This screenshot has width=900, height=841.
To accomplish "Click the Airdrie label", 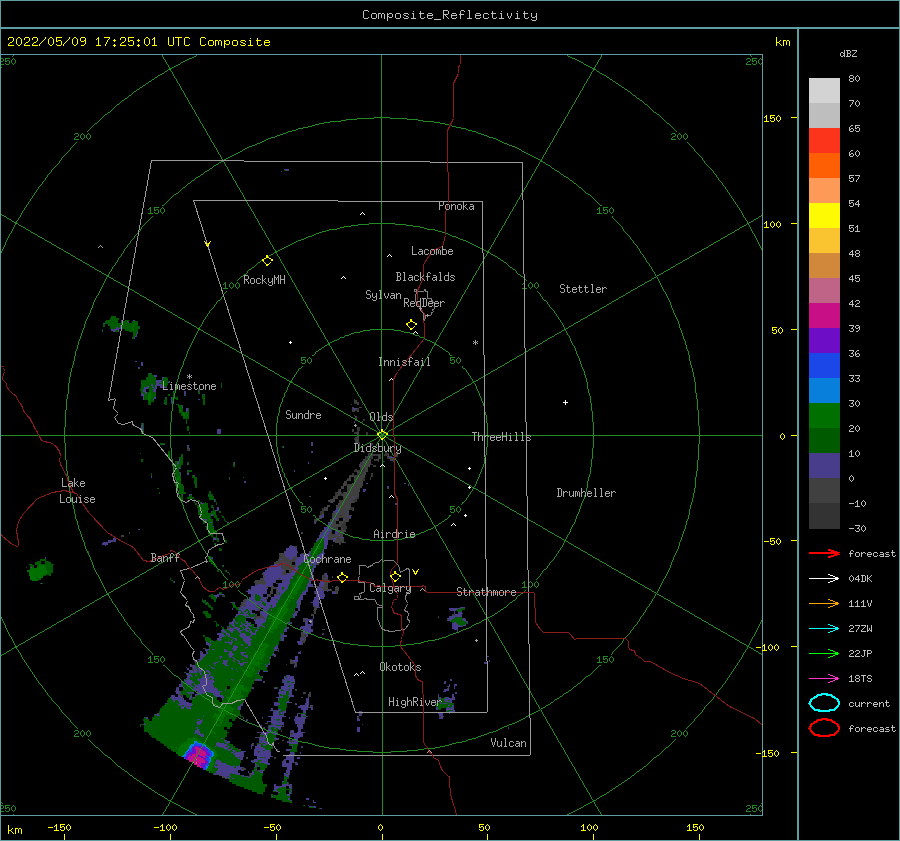I will click(x=394, y=534).
